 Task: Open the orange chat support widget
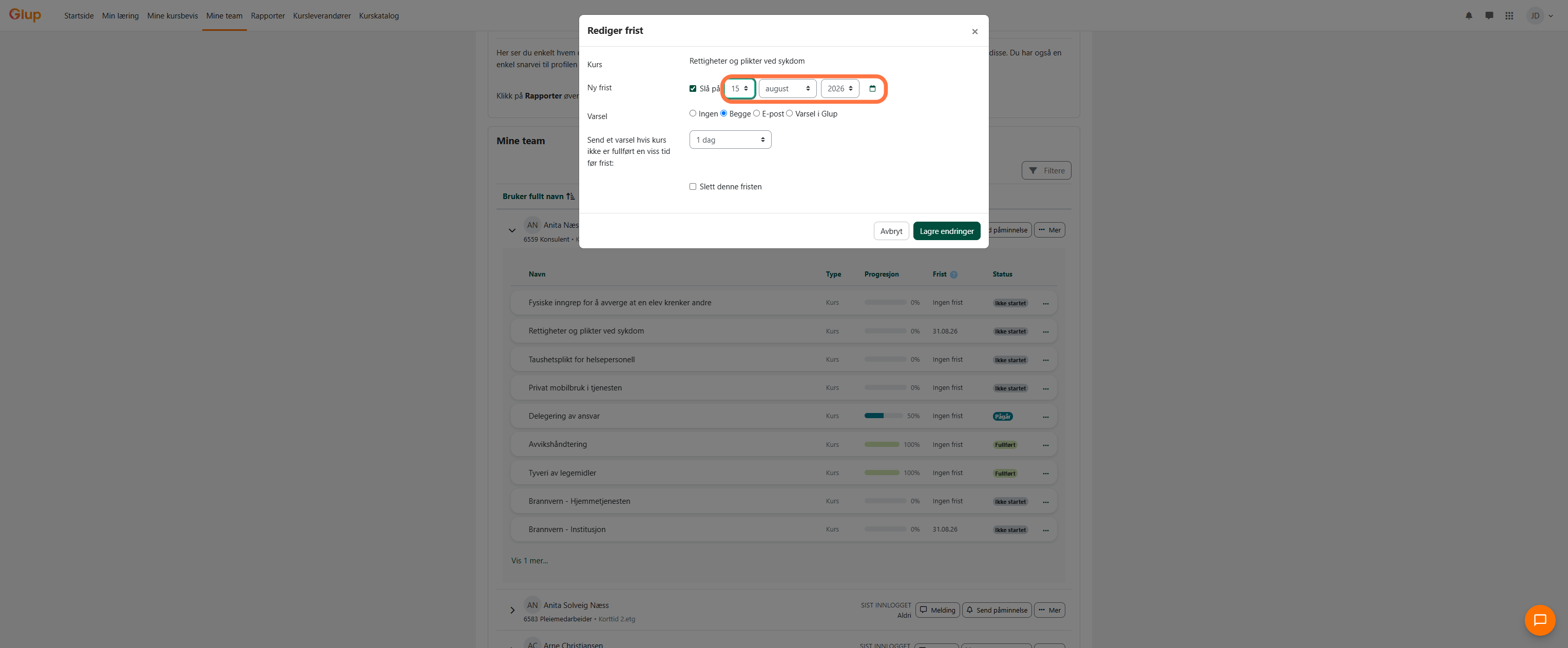[1539, 619]
